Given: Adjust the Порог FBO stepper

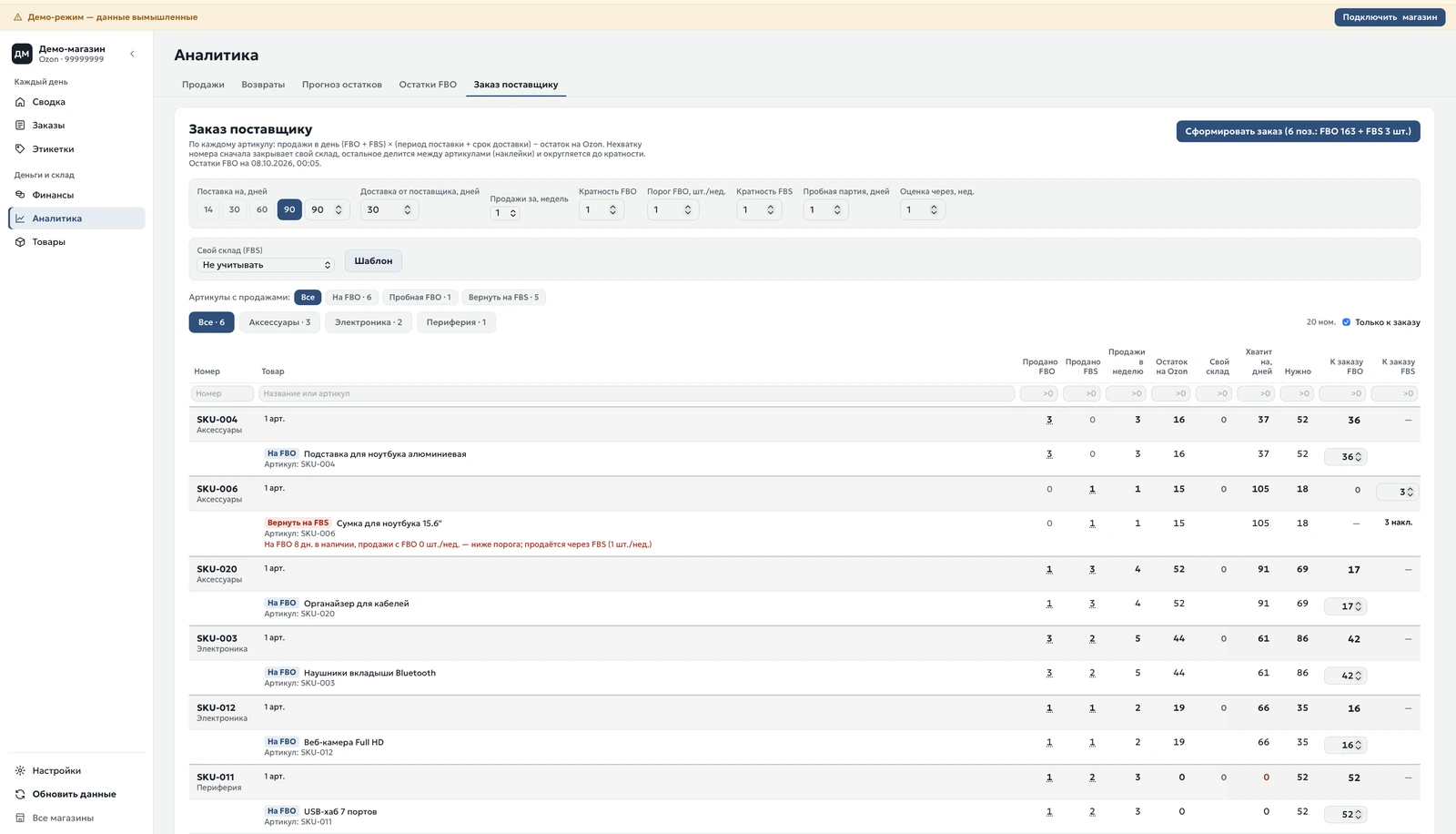Looking at the screenshot, I should (x=687, y=209).
